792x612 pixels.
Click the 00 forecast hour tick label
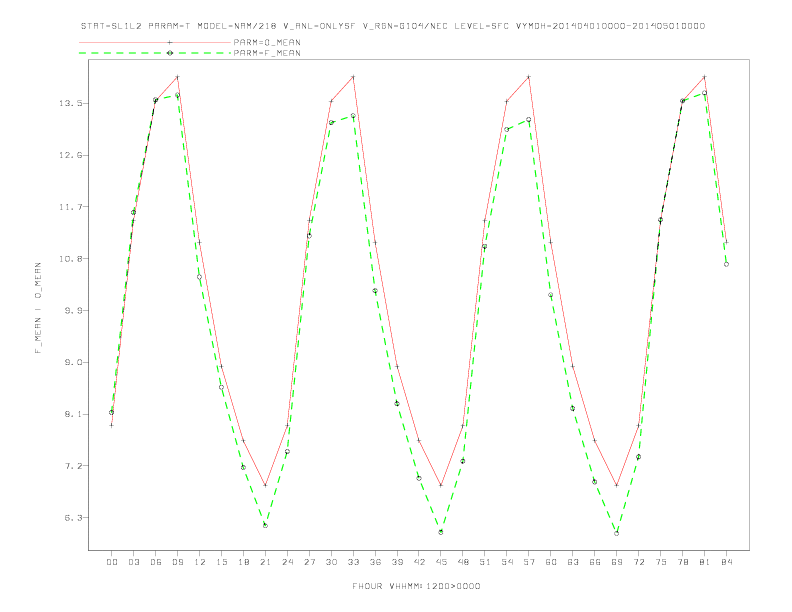(112, 562)
